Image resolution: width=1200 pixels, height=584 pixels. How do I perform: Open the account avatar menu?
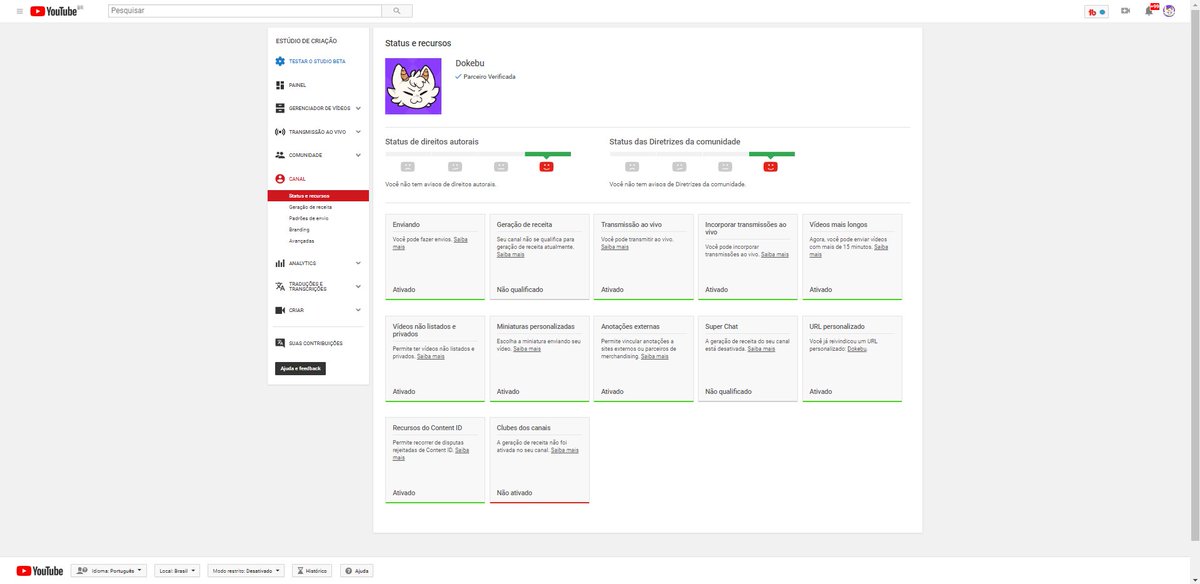coord(1169,11)
